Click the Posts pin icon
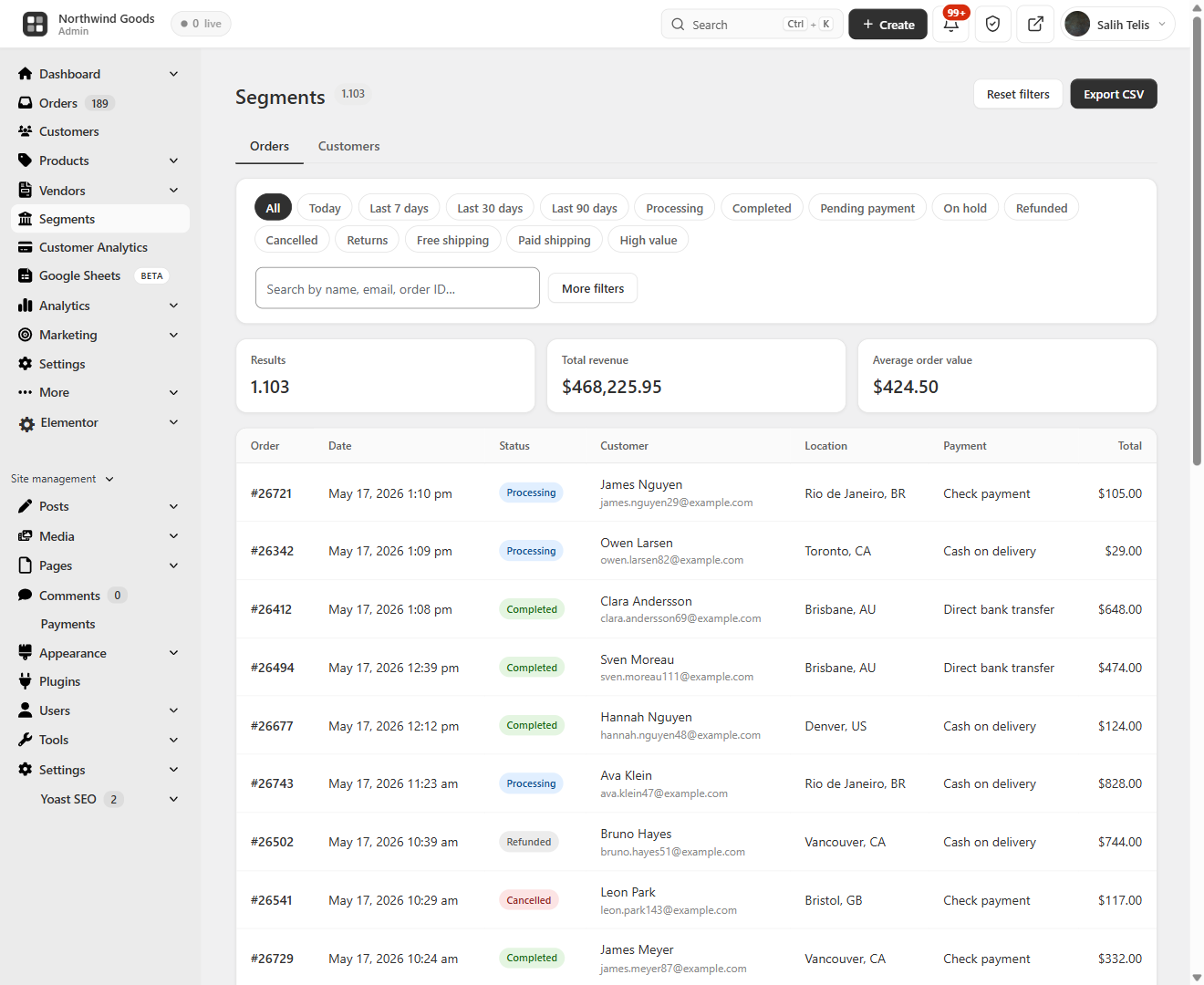The width and height of the screenshot is (1204, 985). click(26, 506)
